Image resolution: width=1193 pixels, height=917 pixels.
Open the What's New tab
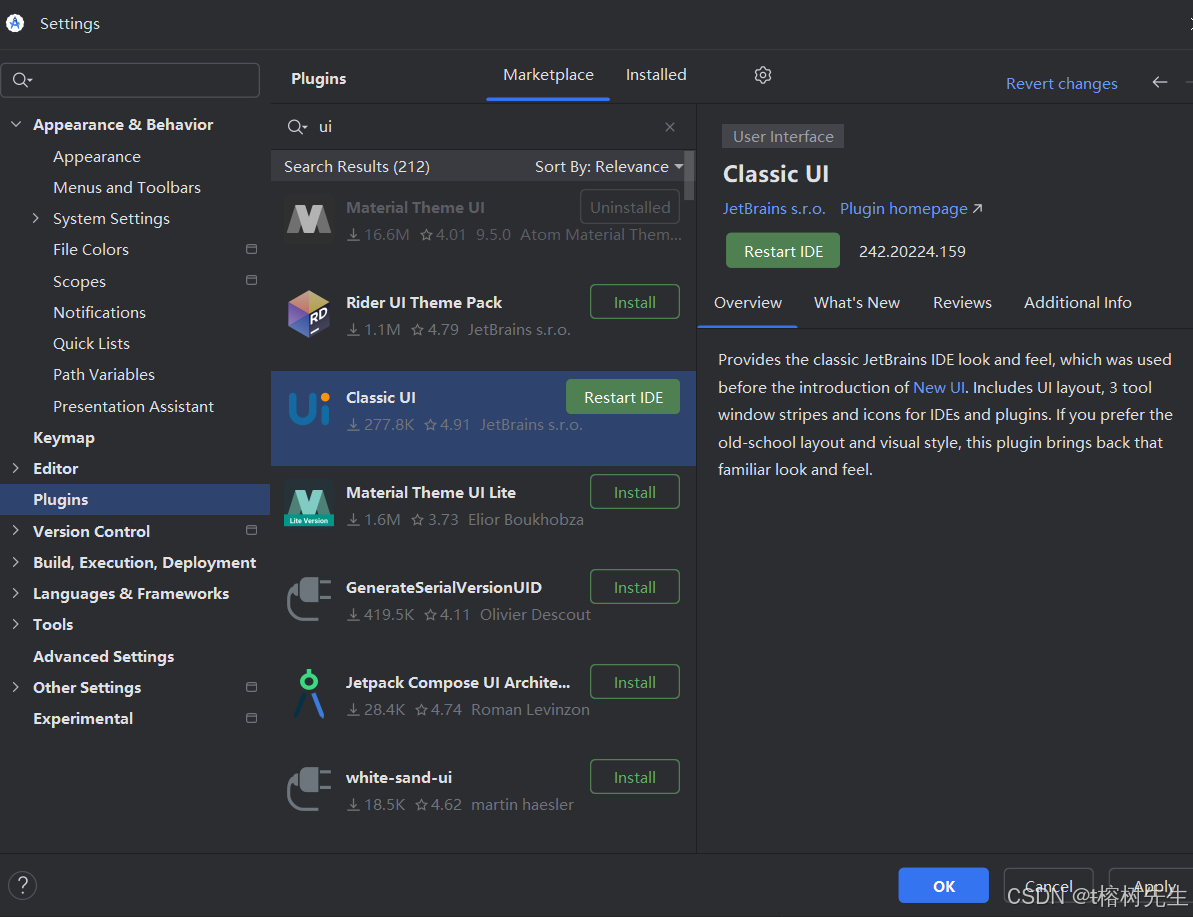point(857,303)
